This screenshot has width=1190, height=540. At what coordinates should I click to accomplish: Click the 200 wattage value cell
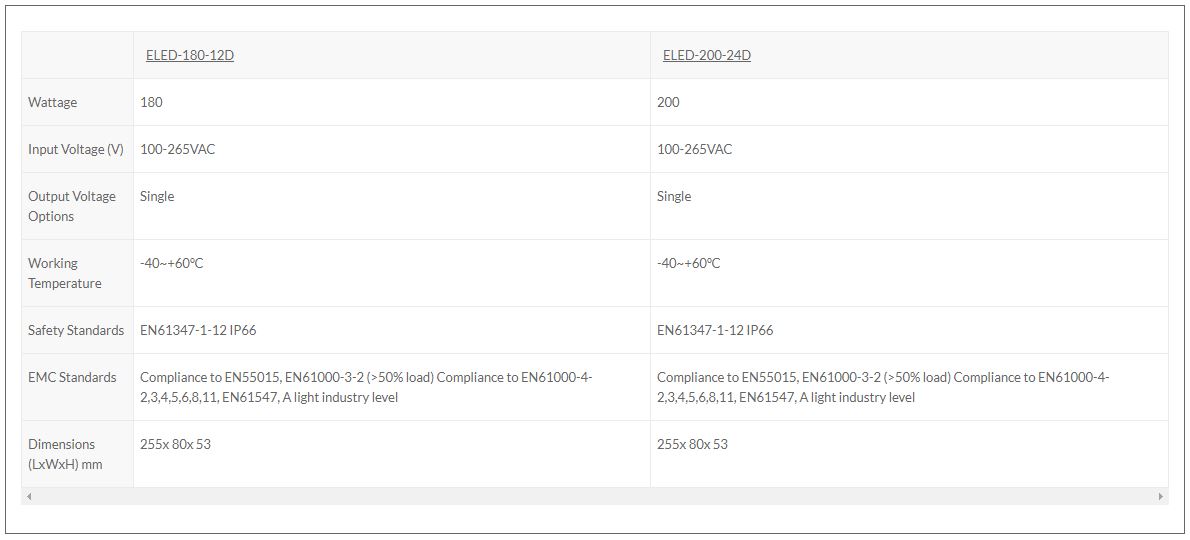668,102
